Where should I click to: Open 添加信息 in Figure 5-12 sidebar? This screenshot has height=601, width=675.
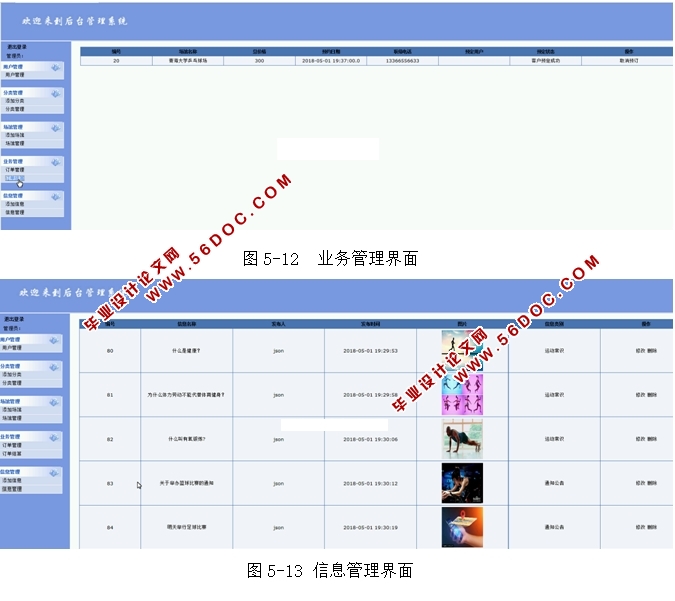click(15, 204)
